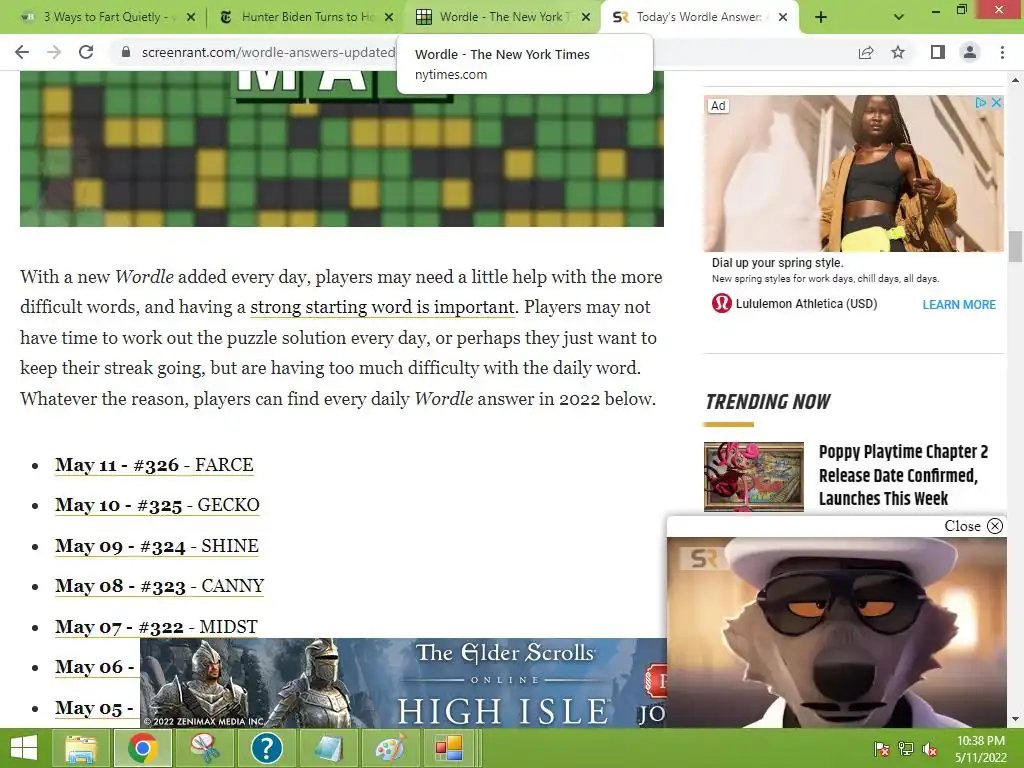Open File Explorer from the taskbar
Screen dimensions: 1024x768
click(x=81, y=748)
